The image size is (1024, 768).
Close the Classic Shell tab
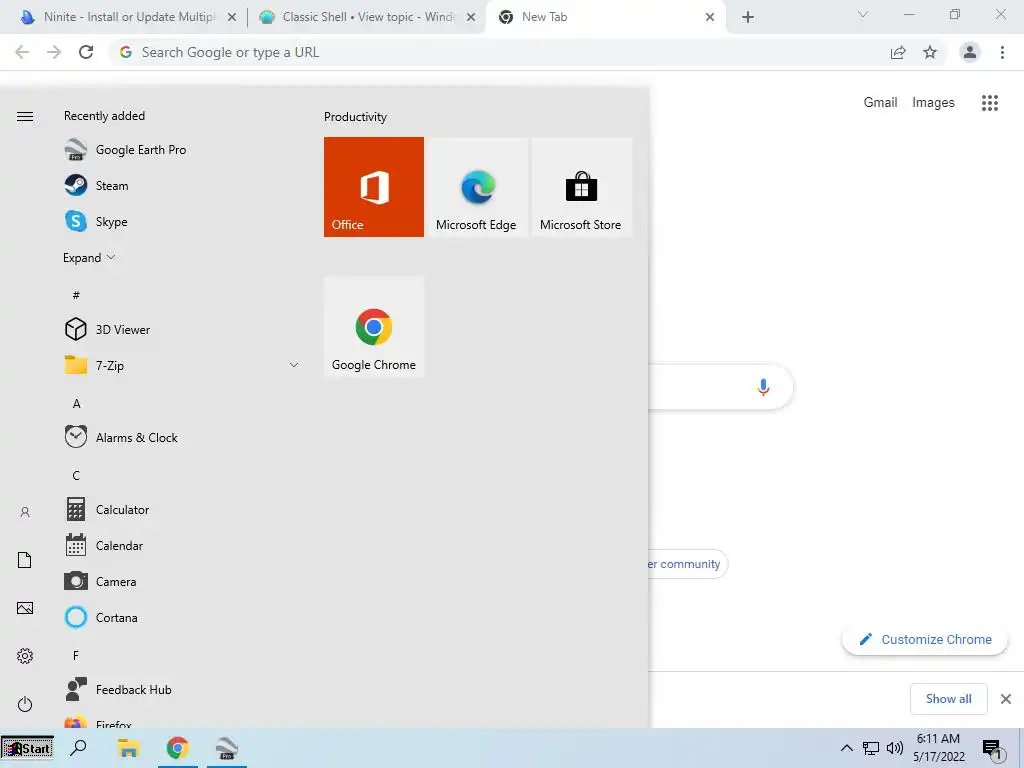(x=471, y=17)
